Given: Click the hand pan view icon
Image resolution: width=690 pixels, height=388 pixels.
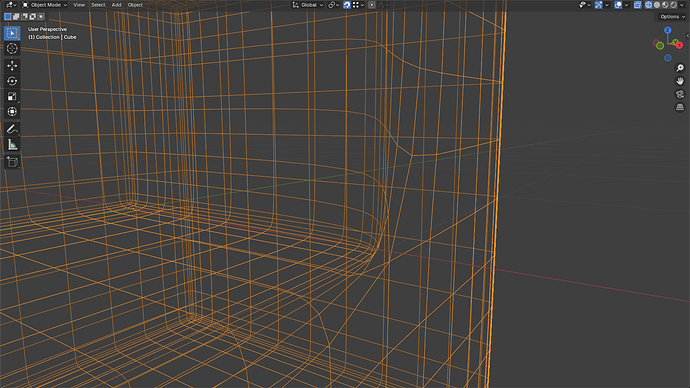Looking at the screenshot, I should click(680, 81).
